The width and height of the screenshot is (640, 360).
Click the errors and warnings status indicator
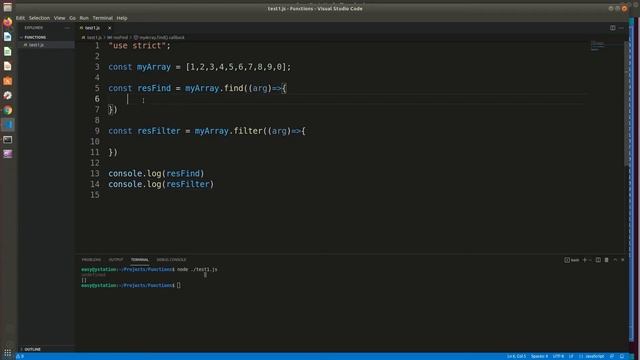coord(20,356)
